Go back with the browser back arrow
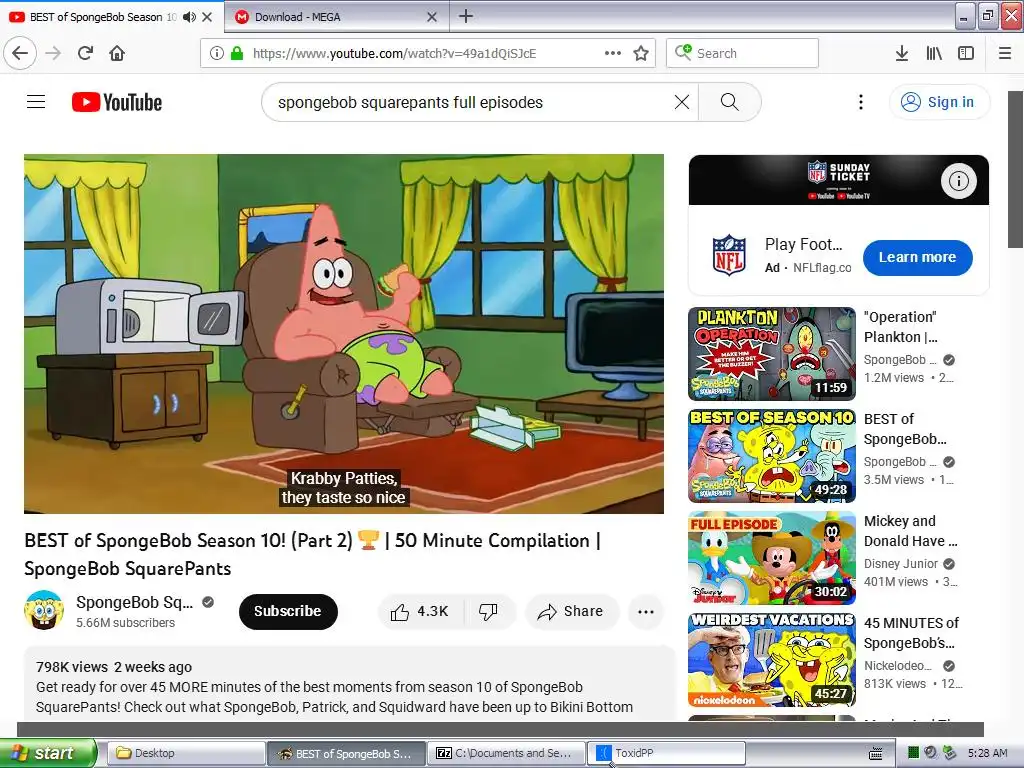 tap(20, 53)
